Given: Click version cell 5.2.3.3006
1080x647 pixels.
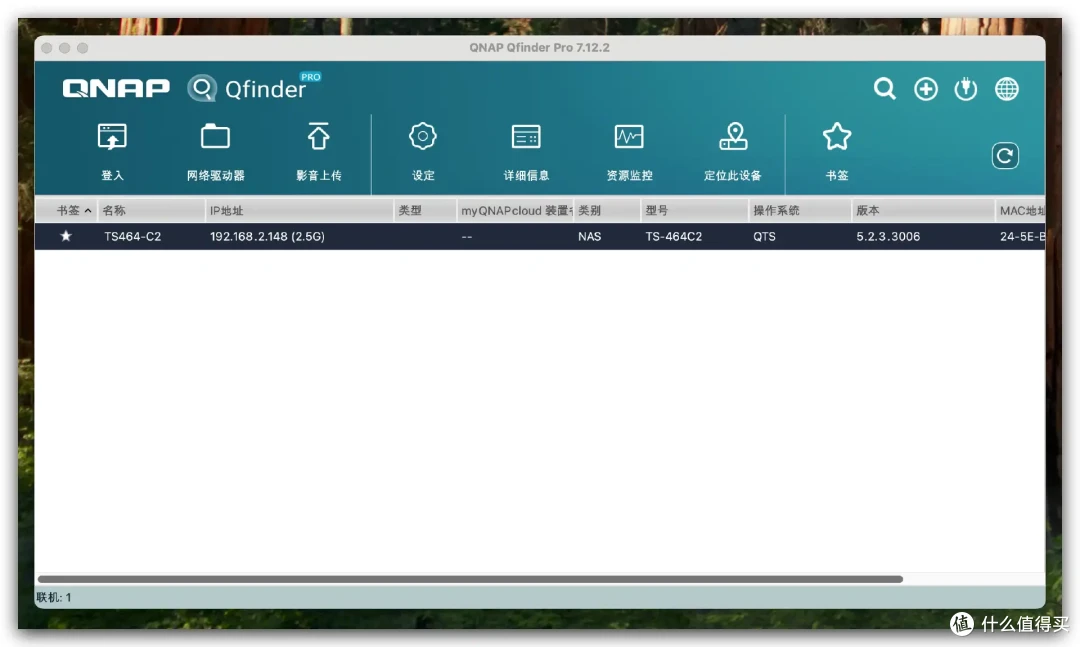Looking at the screenshot, I should 888,236.
